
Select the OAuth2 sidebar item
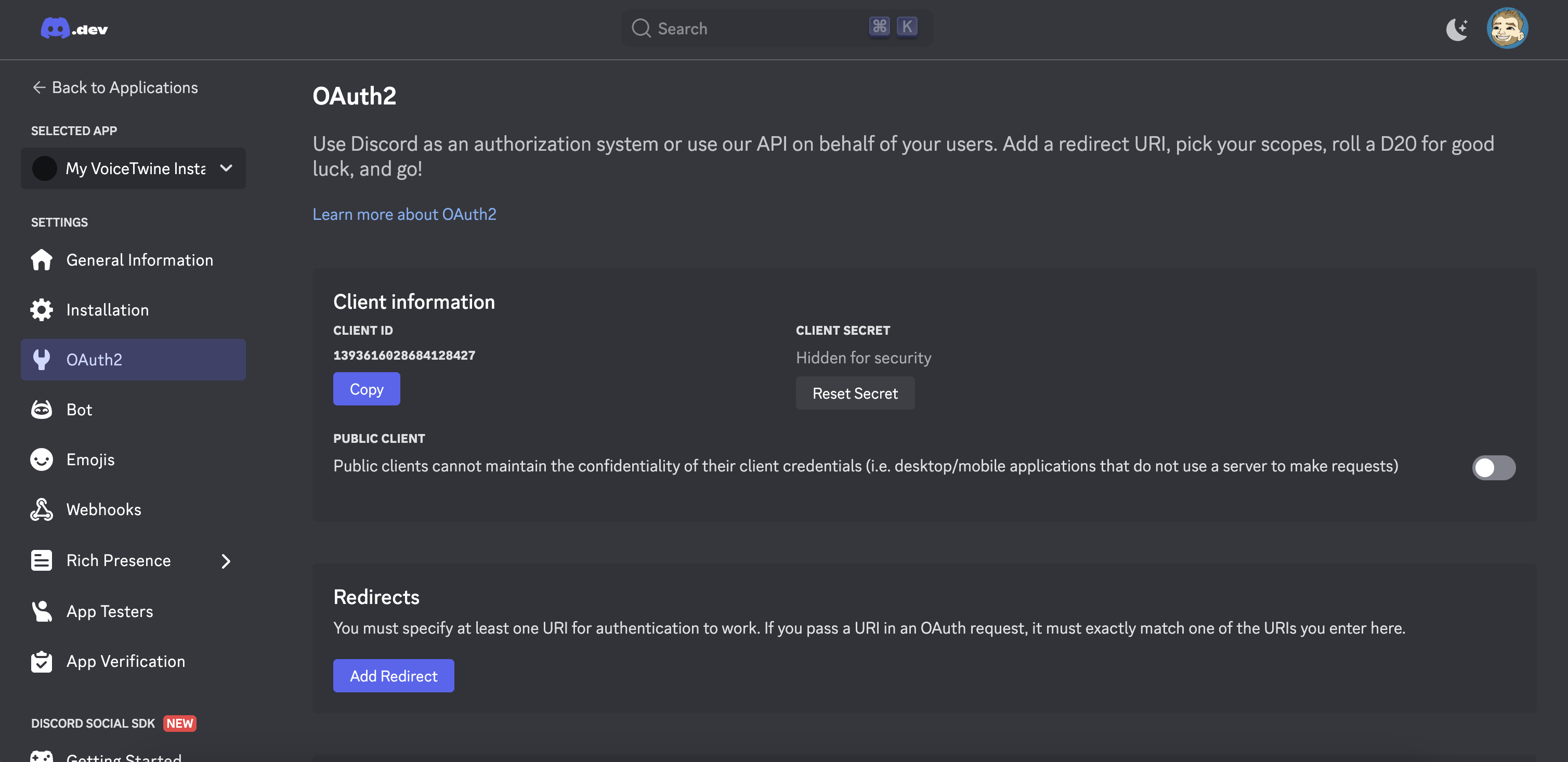pos(133,360)
